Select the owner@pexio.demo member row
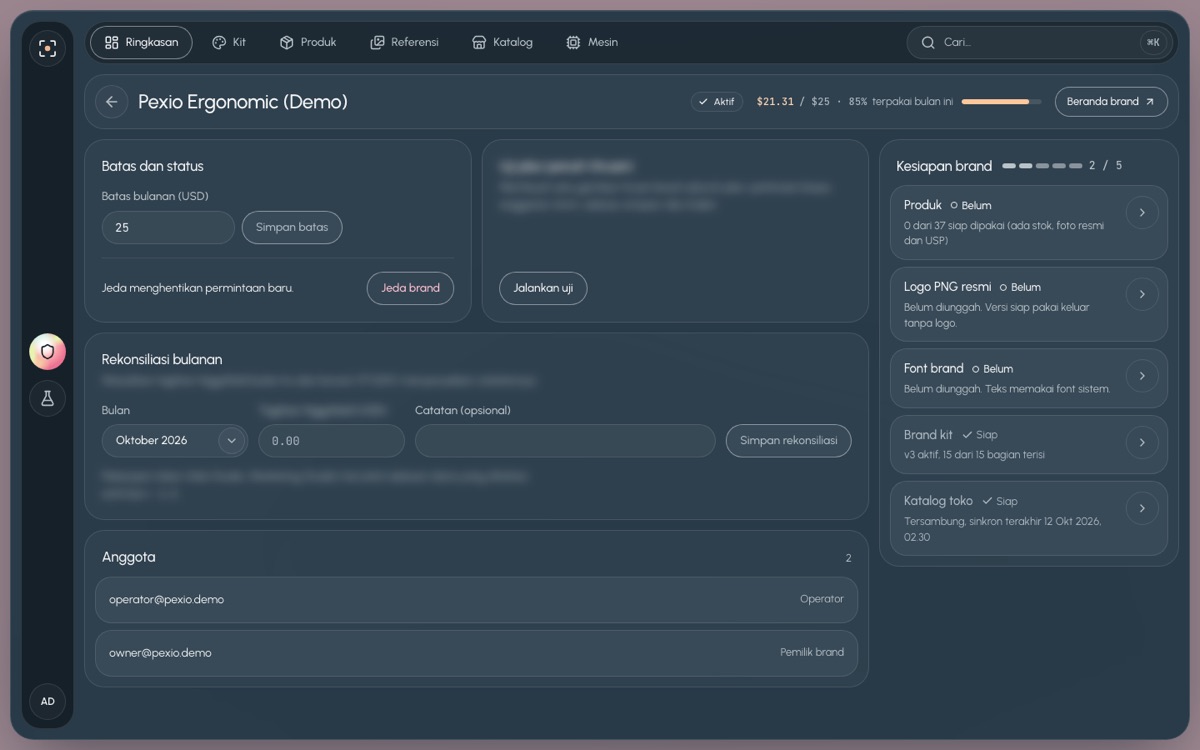Viewport: 1200px width, 750px height. click(476, 653)
